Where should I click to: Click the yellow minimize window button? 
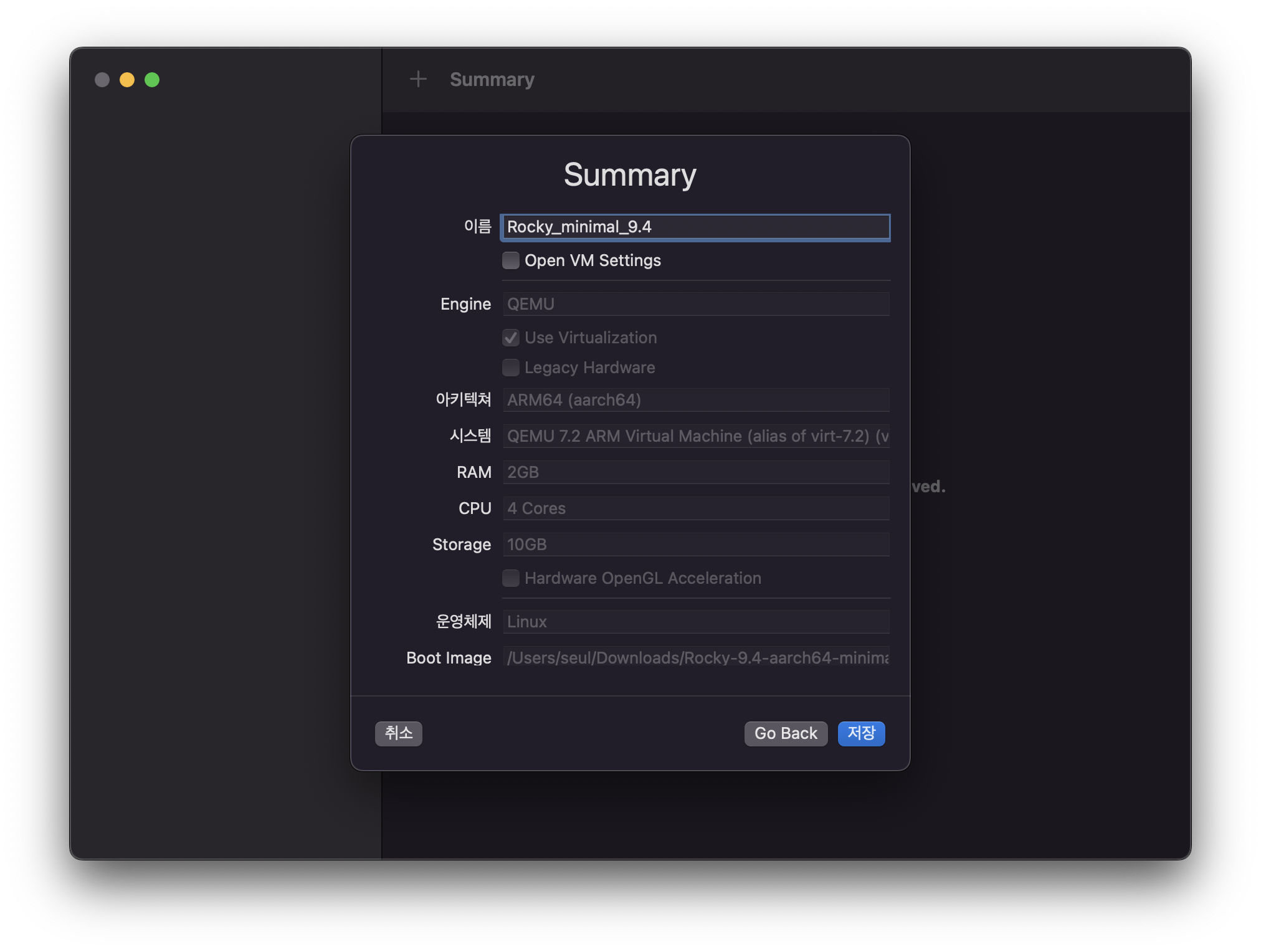coord(127,80)
